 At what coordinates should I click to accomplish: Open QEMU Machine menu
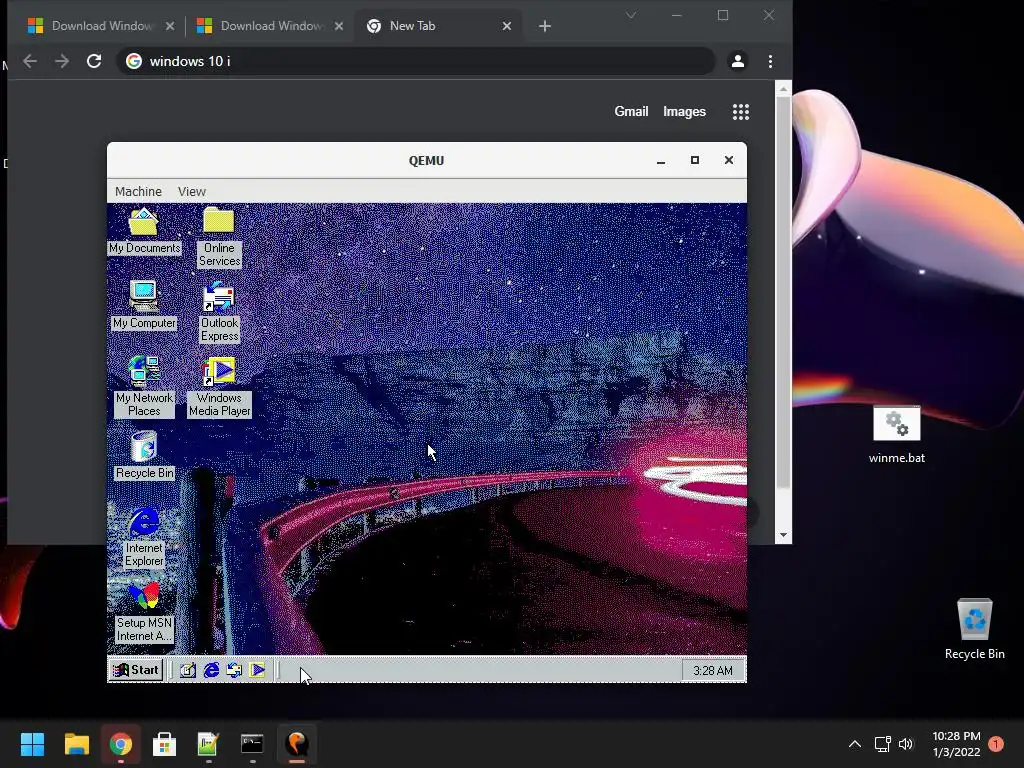tap(138, 191)
